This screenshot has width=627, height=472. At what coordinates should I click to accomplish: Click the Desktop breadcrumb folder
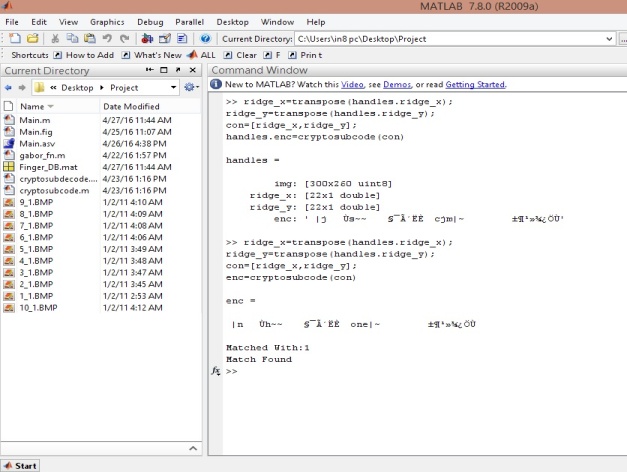tap(77, 88)
